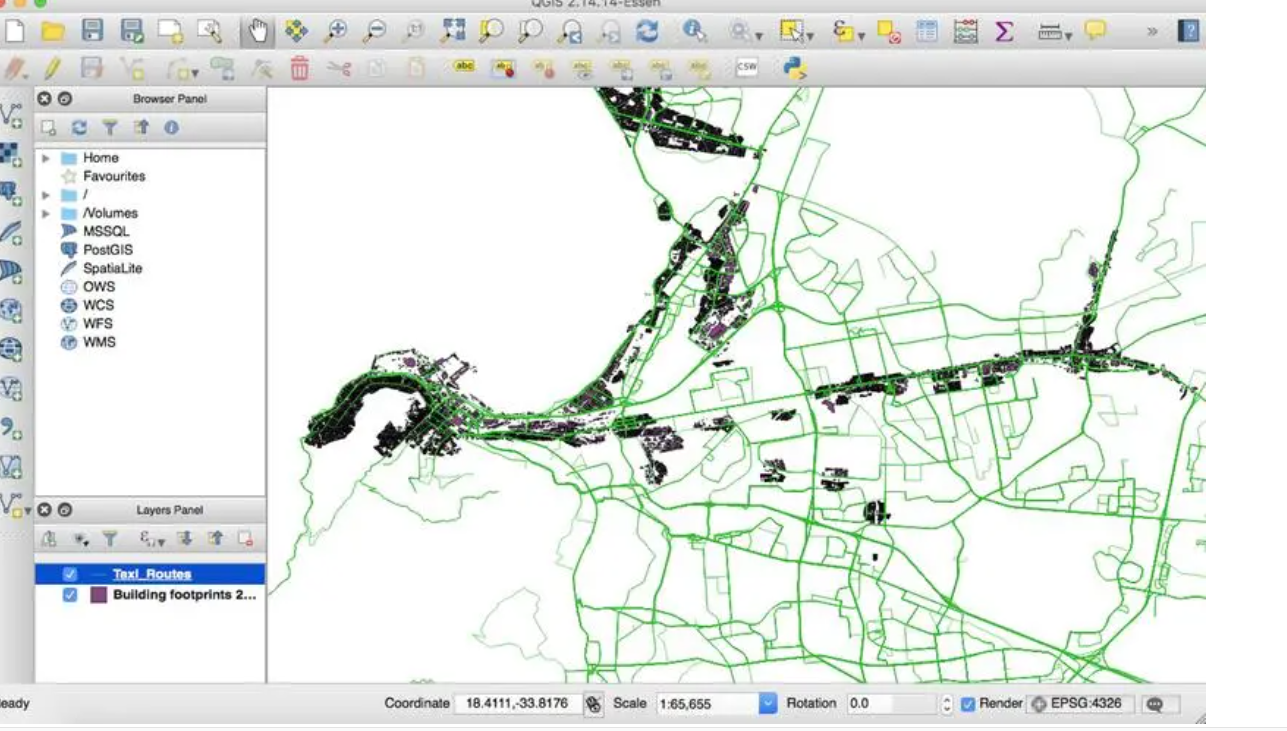This screenshot has width=1287, height=731.
Task: Open the messages log speech icon
Action: (1155, 704)
